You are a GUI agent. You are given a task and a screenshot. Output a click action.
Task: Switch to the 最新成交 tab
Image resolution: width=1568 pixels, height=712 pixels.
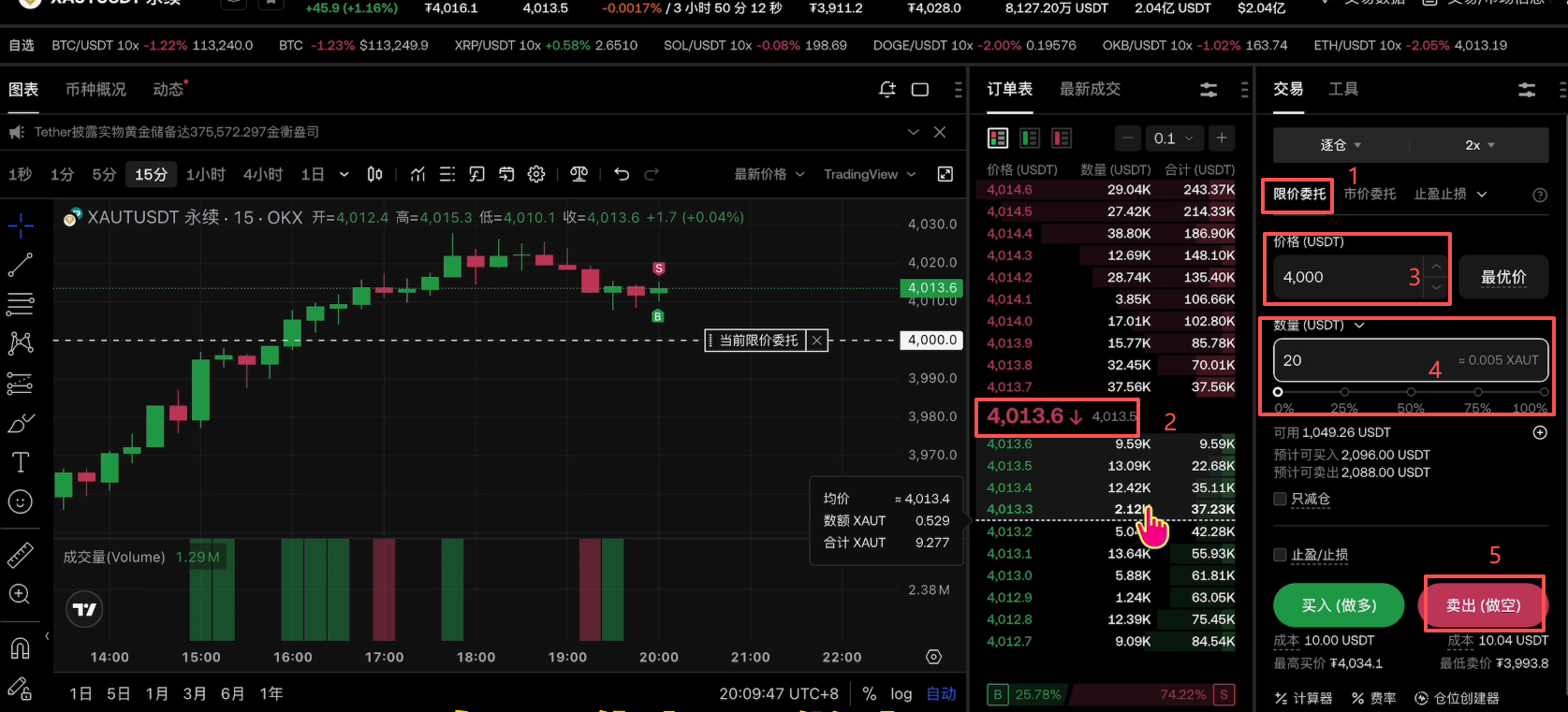coord(1090,89)
